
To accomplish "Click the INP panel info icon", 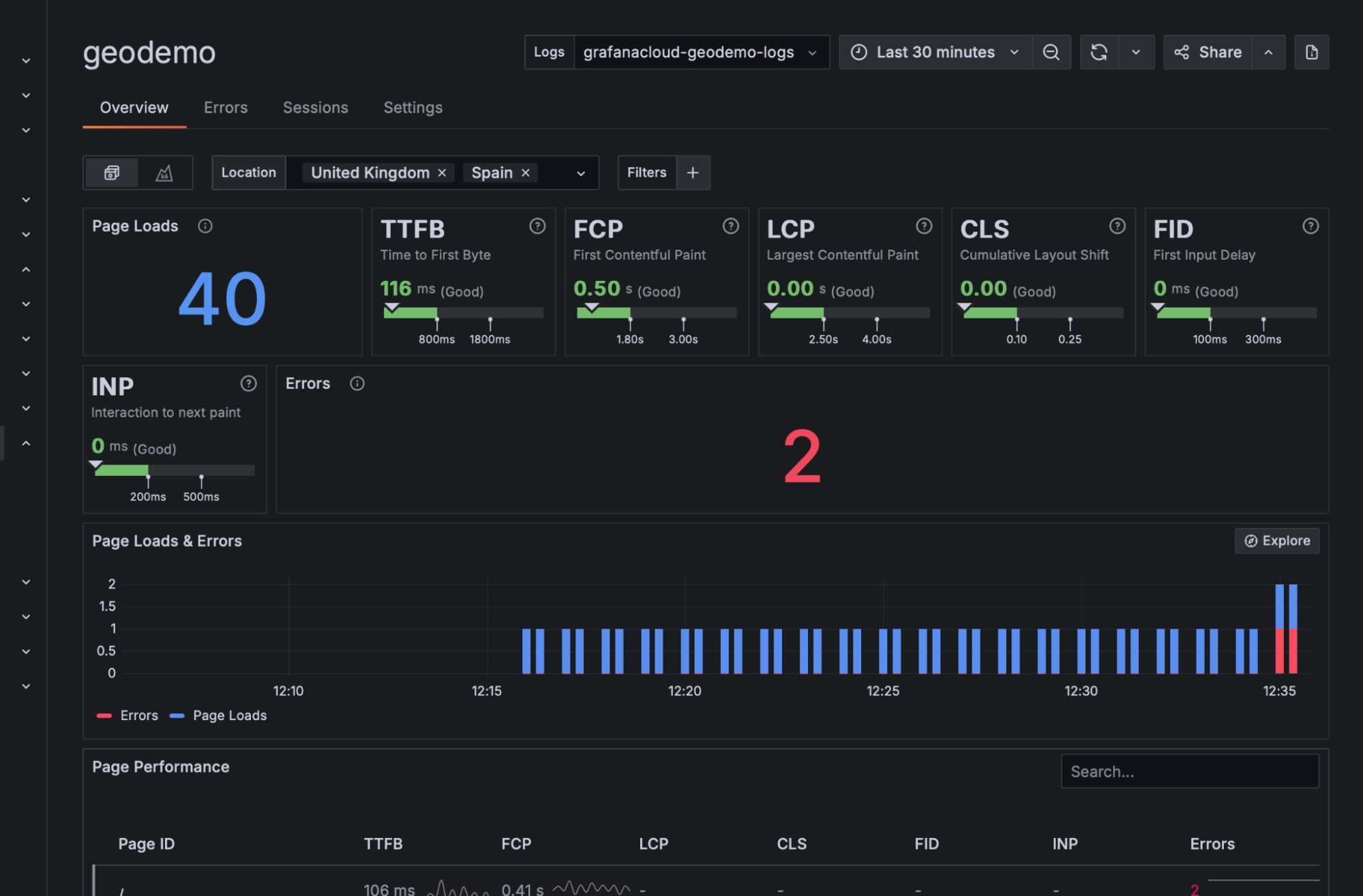I will (x=248, y=383).
